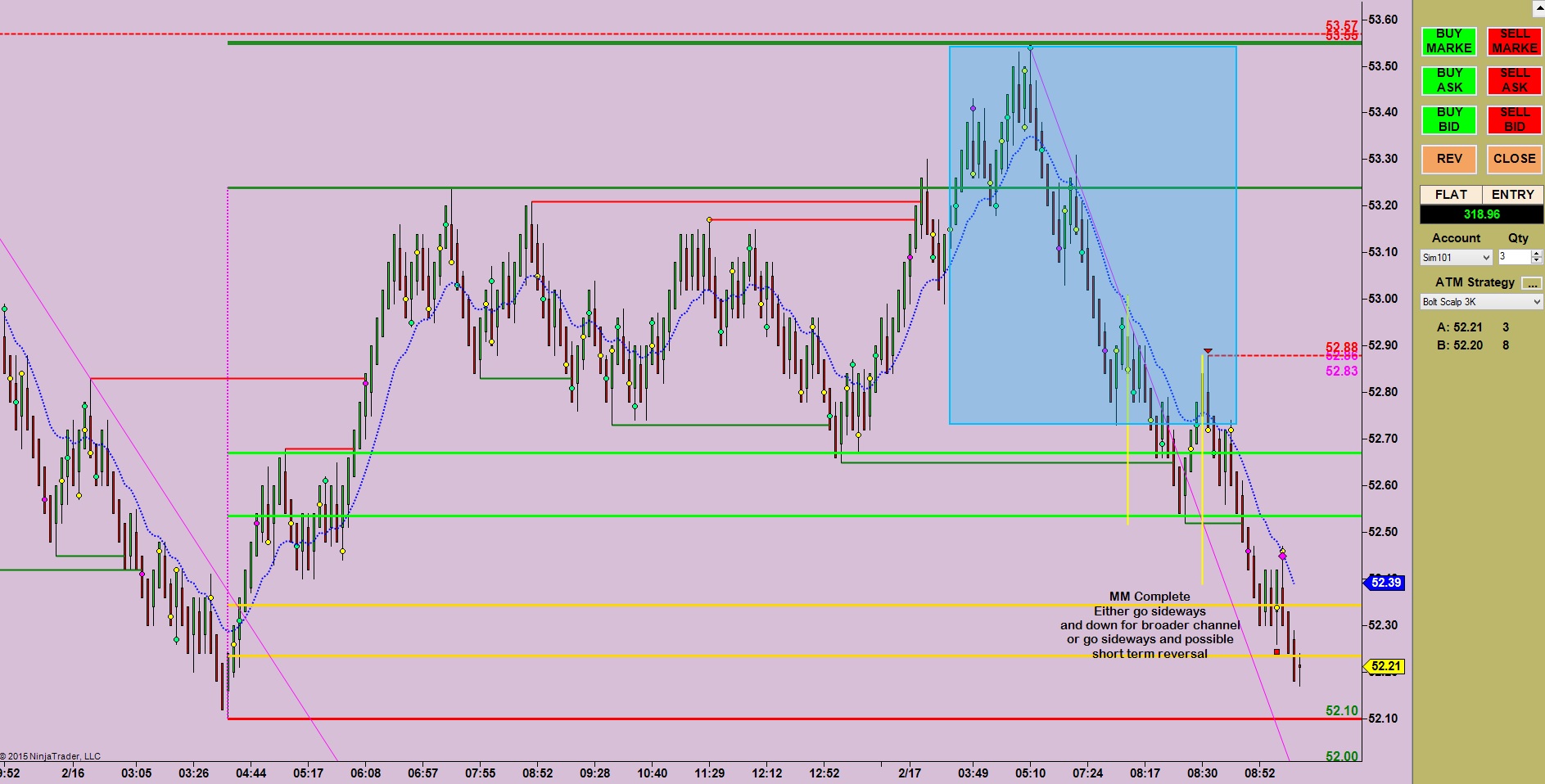The width and height of the screenshot is (1545, 784).
Task: Select the red 53.57 price level label
Action: pos(1341,26)
